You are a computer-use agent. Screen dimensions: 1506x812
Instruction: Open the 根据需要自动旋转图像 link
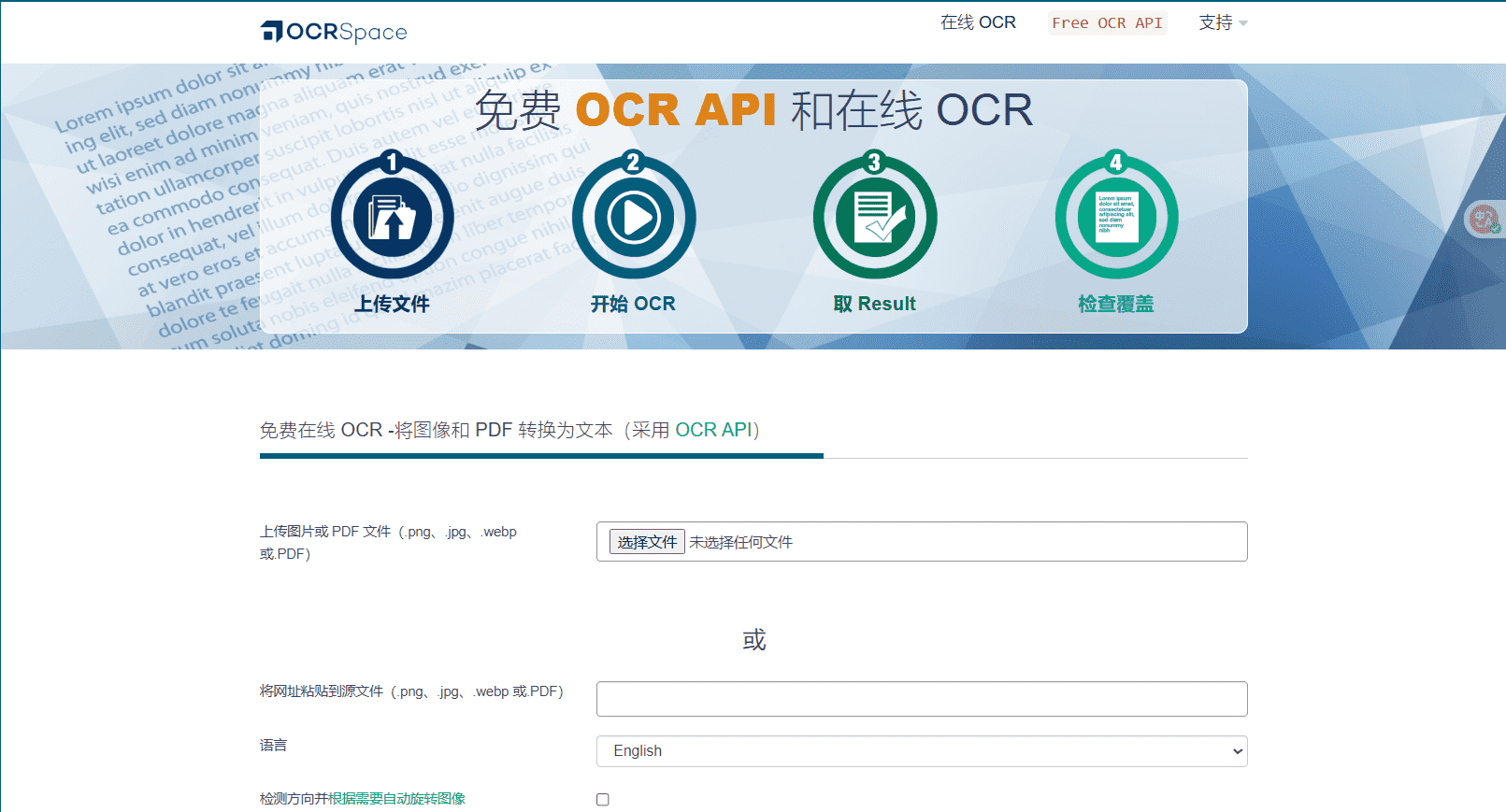click(397, 799)
